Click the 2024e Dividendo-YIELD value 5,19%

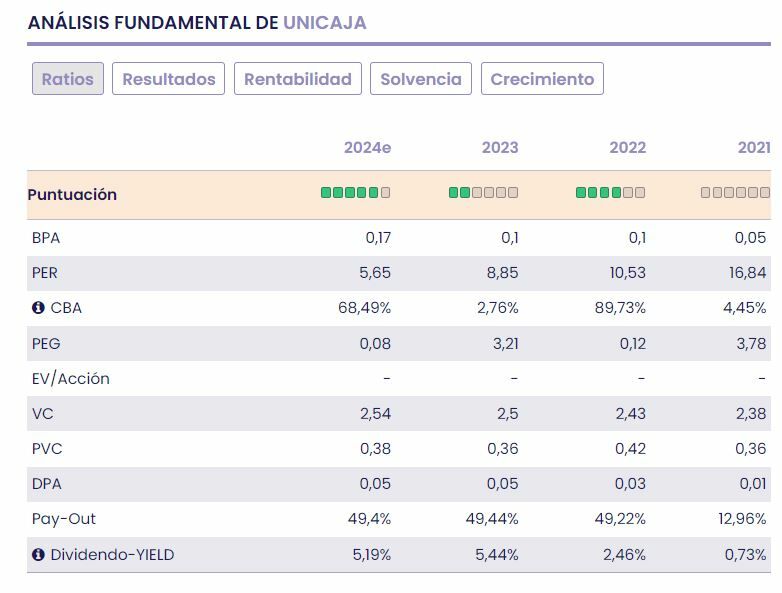[371, 554]
